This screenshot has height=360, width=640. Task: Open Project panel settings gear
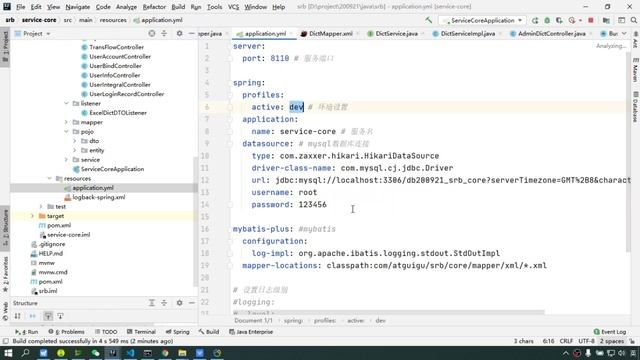(x=179, y=33)
